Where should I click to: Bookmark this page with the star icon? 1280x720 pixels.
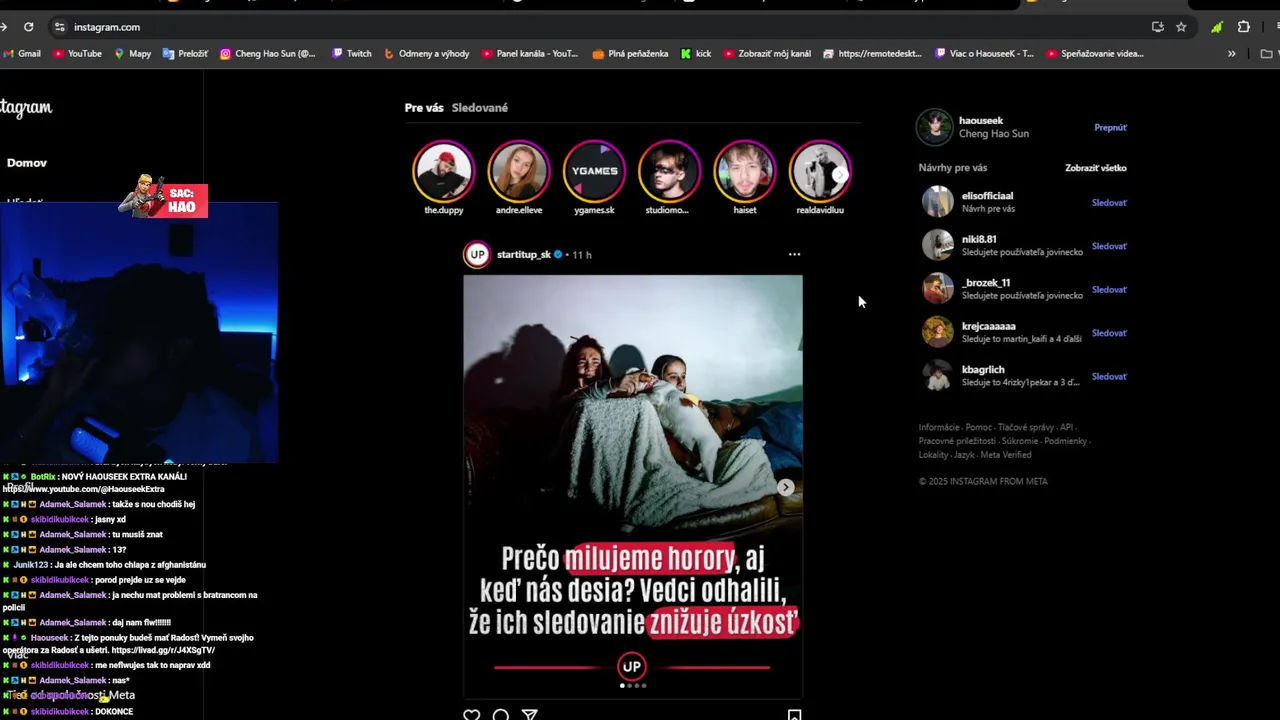click(x=1181, y=27)
